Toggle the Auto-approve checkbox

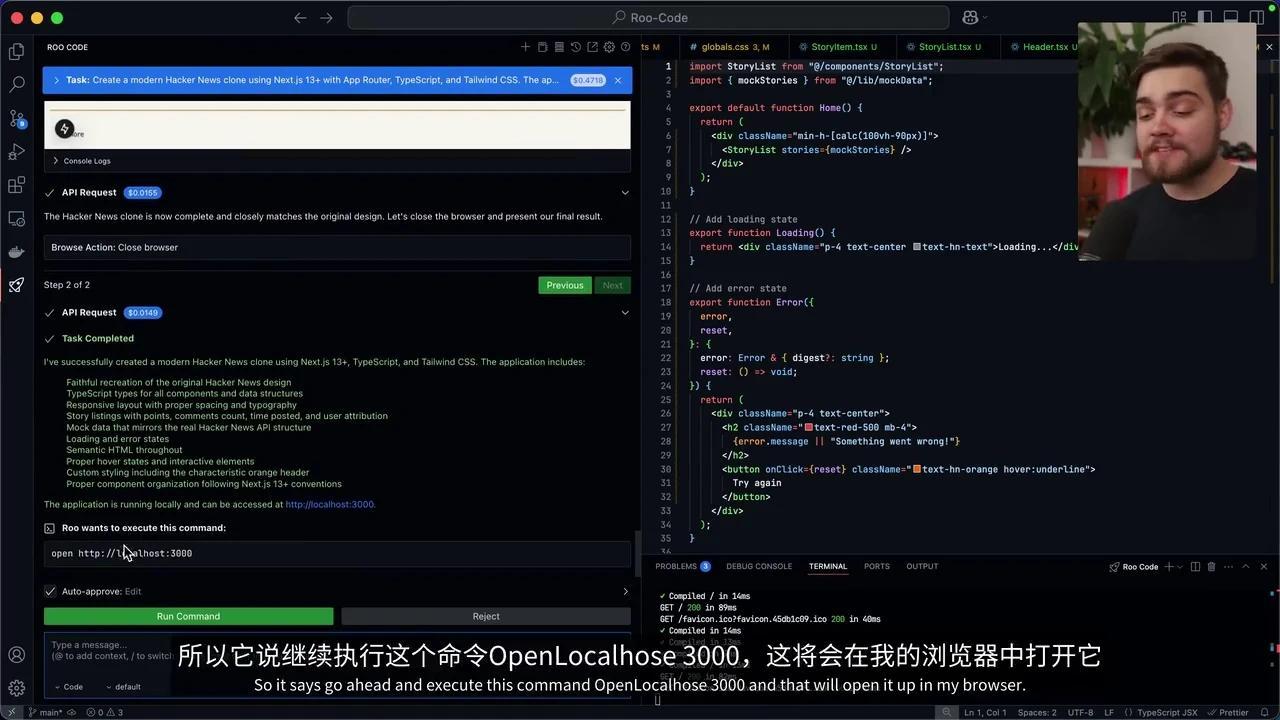[x=50, y=591]
